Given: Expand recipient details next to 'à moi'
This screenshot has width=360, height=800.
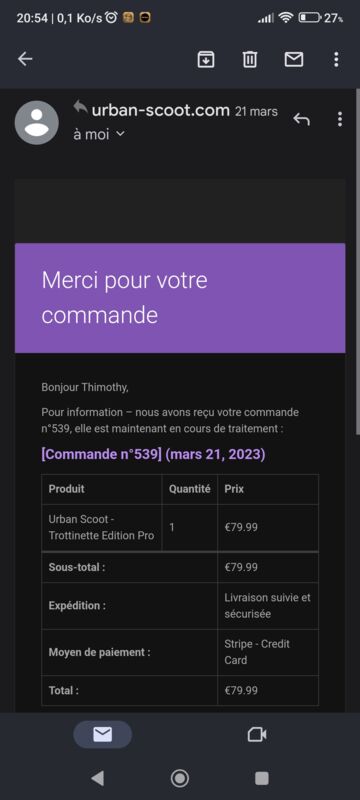Looking at the screenshot, I should pyautogui.click(x=120, y=134).
